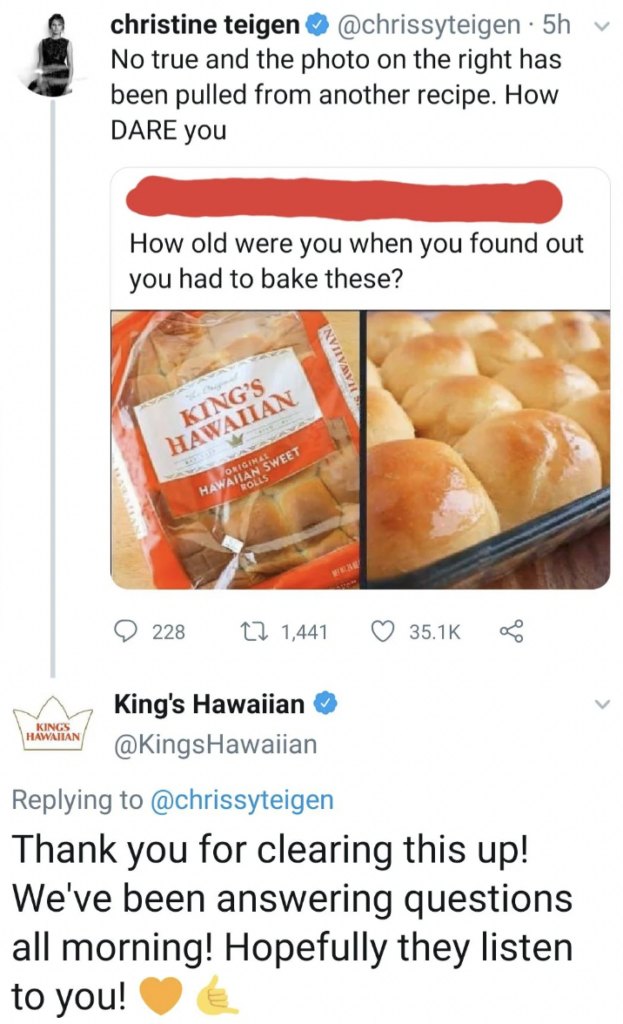Screen dimensions: 623x1024
Task: Tap the share icon on tweet
Action: pos(510,631)
